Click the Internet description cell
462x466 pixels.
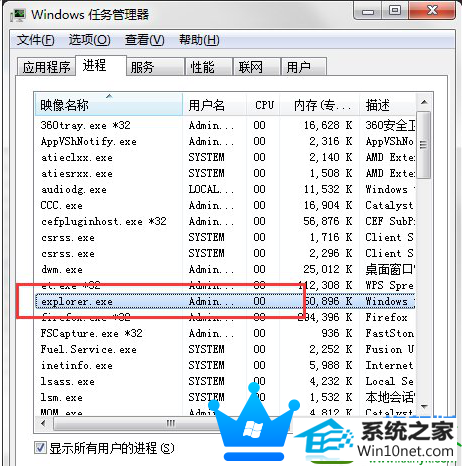click(x=389, y=365)
